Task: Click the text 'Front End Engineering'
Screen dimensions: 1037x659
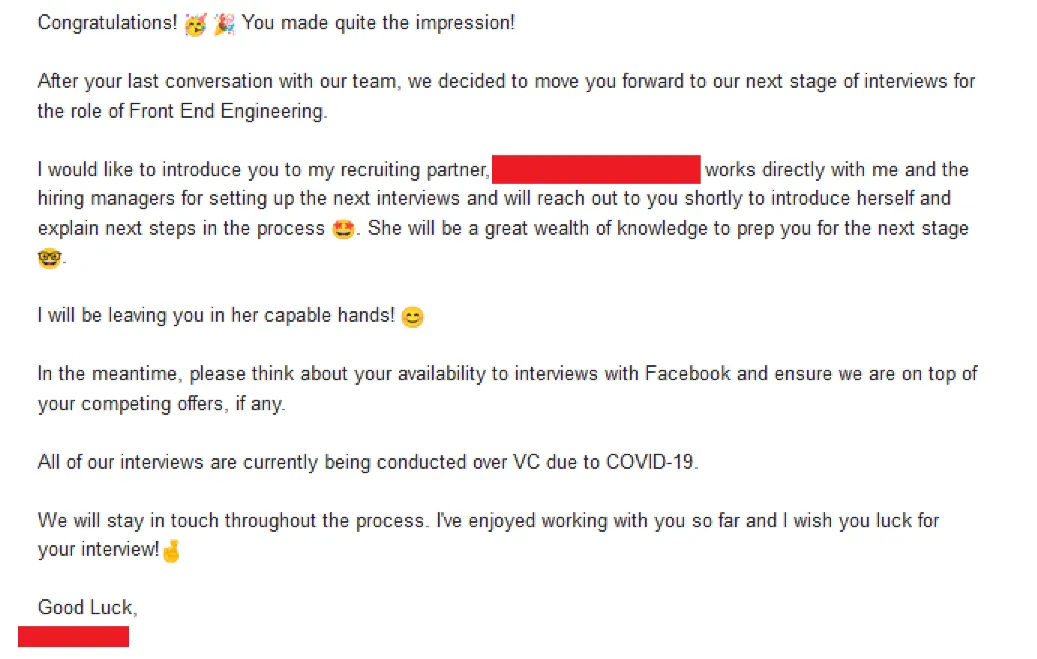Action: click(227, 111)
